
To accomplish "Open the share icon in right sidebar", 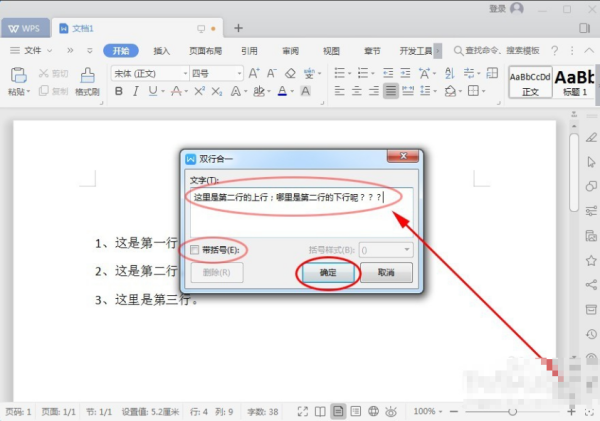I will pos(591,285).
